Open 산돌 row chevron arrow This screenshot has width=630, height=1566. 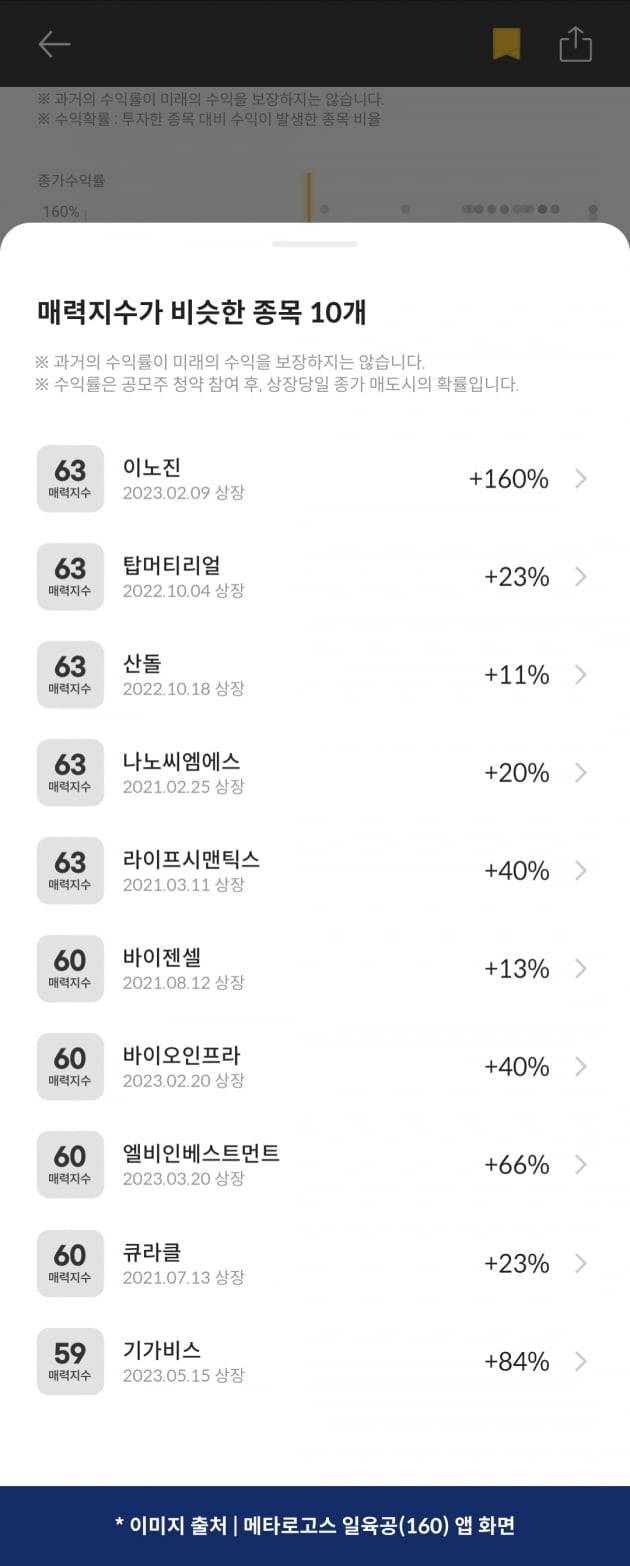581,675
